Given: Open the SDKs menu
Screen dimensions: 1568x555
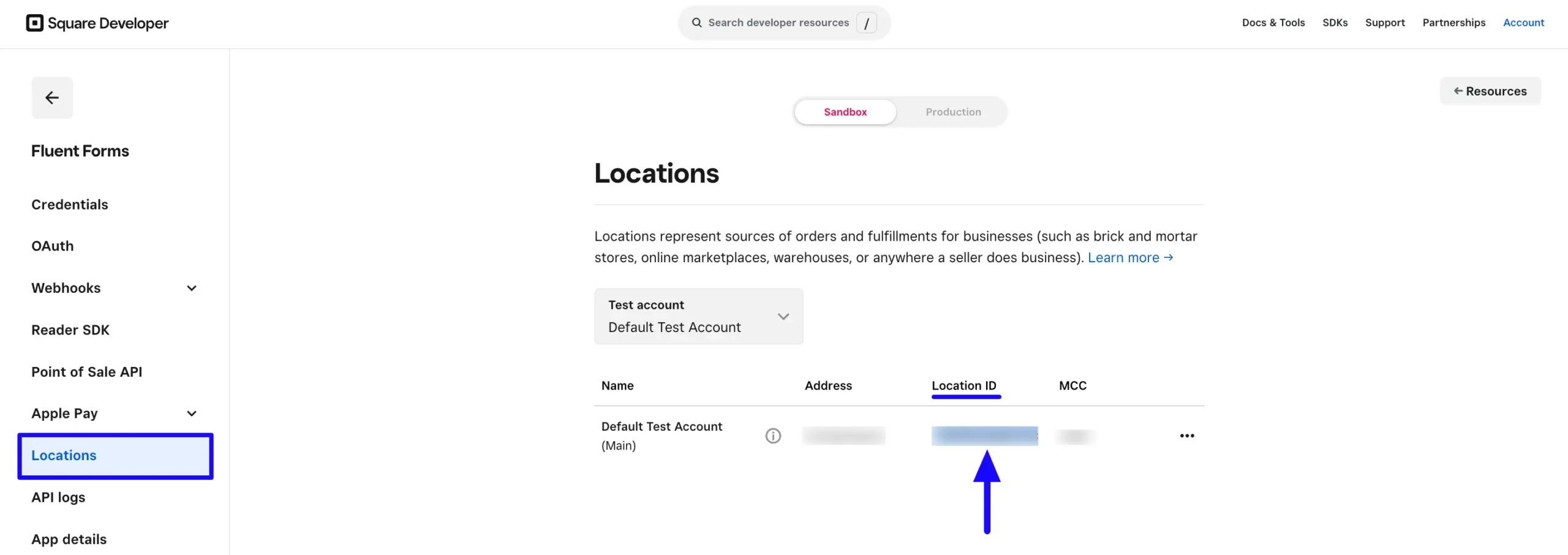Looking at the screenshot, I should (1335, 23).
